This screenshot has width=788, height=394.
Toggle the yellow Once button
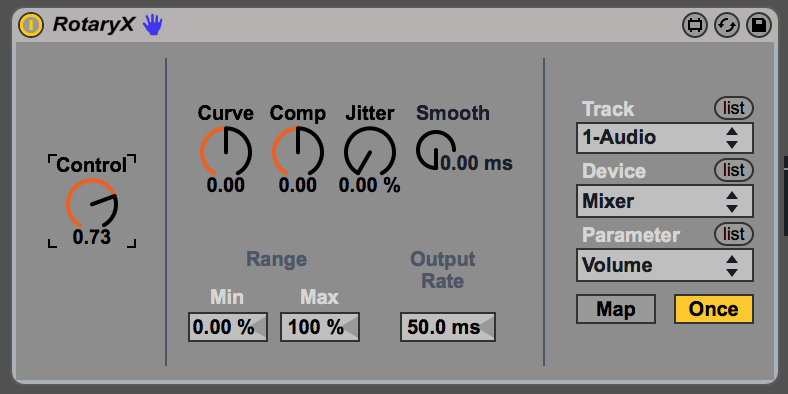coord(714,309)
